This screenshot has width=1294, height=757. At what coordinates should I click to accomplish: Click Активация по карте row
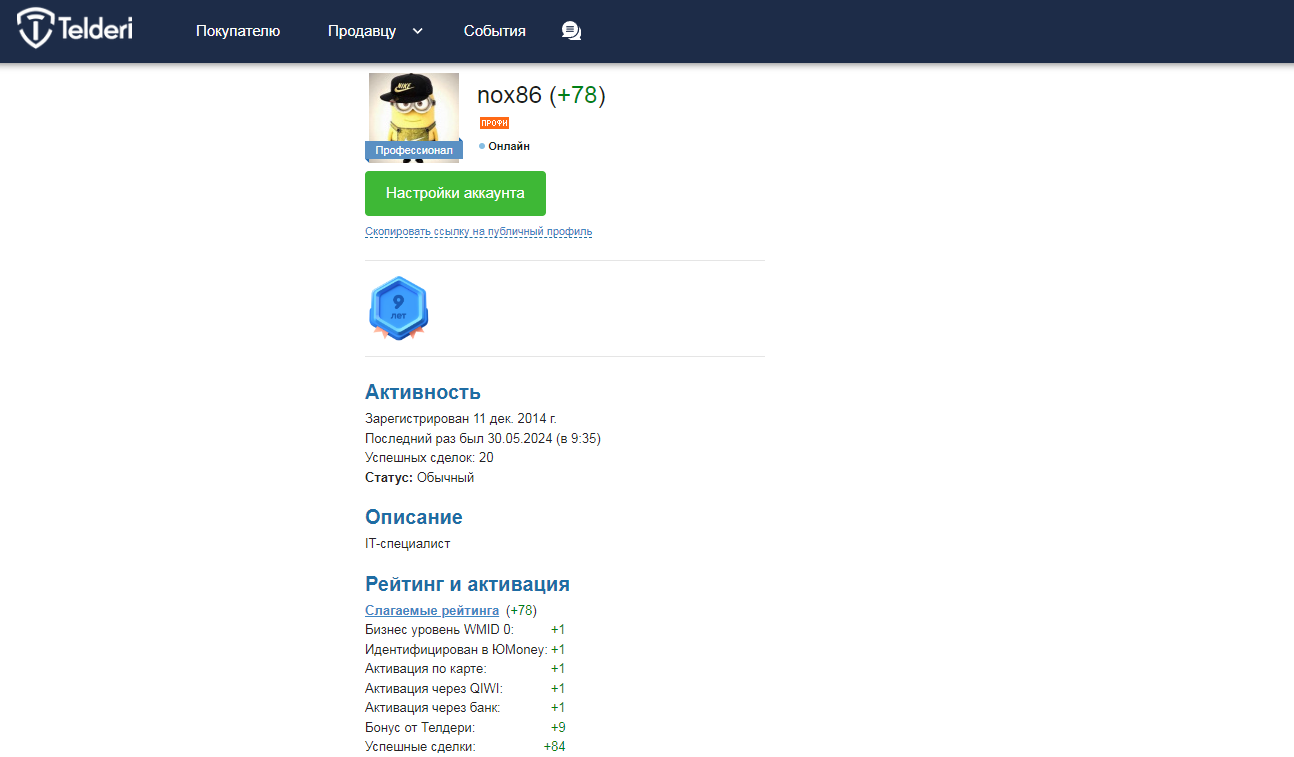click(465, 669)
